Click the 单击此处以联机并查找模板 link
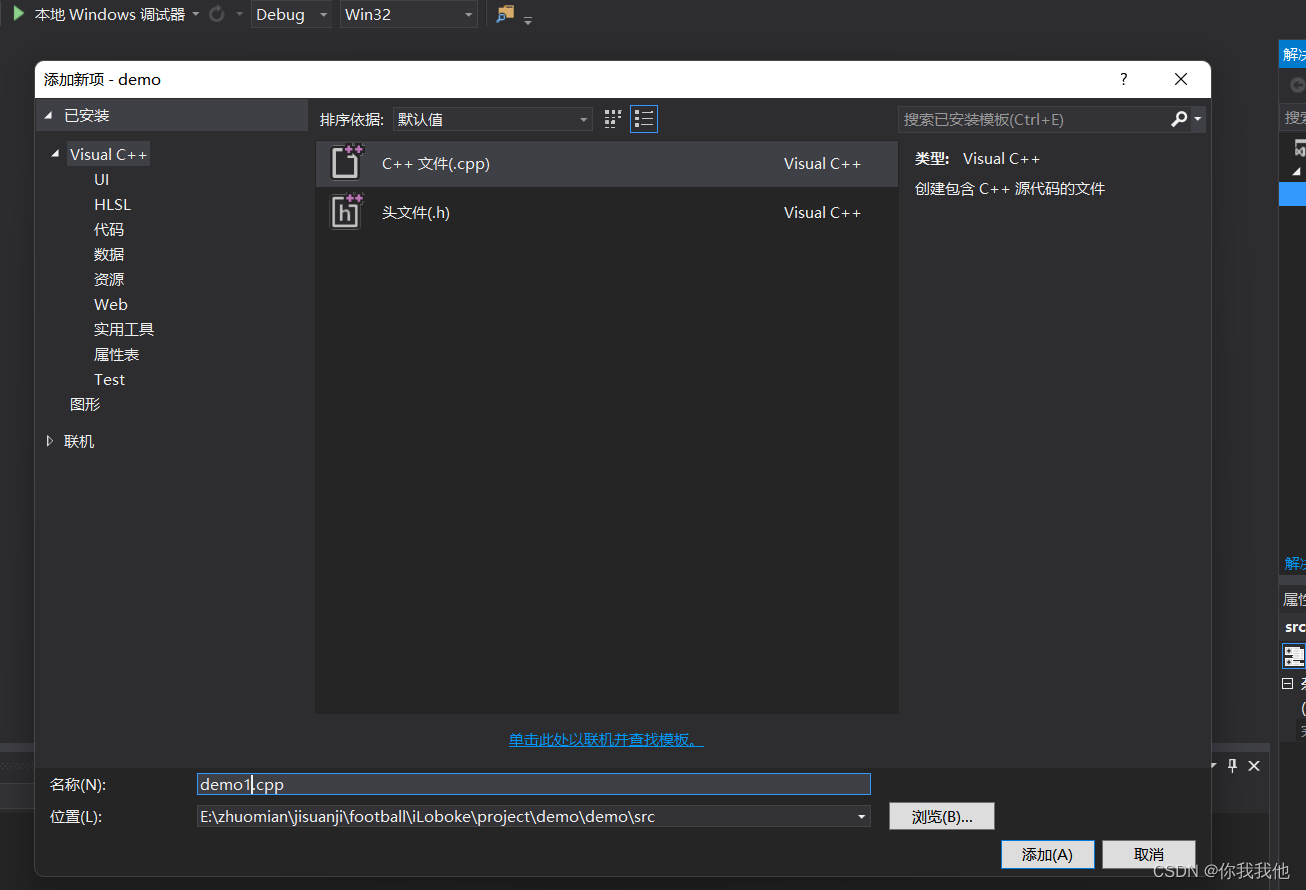Viewport: 1306px width, 890px height. point(605,738)
